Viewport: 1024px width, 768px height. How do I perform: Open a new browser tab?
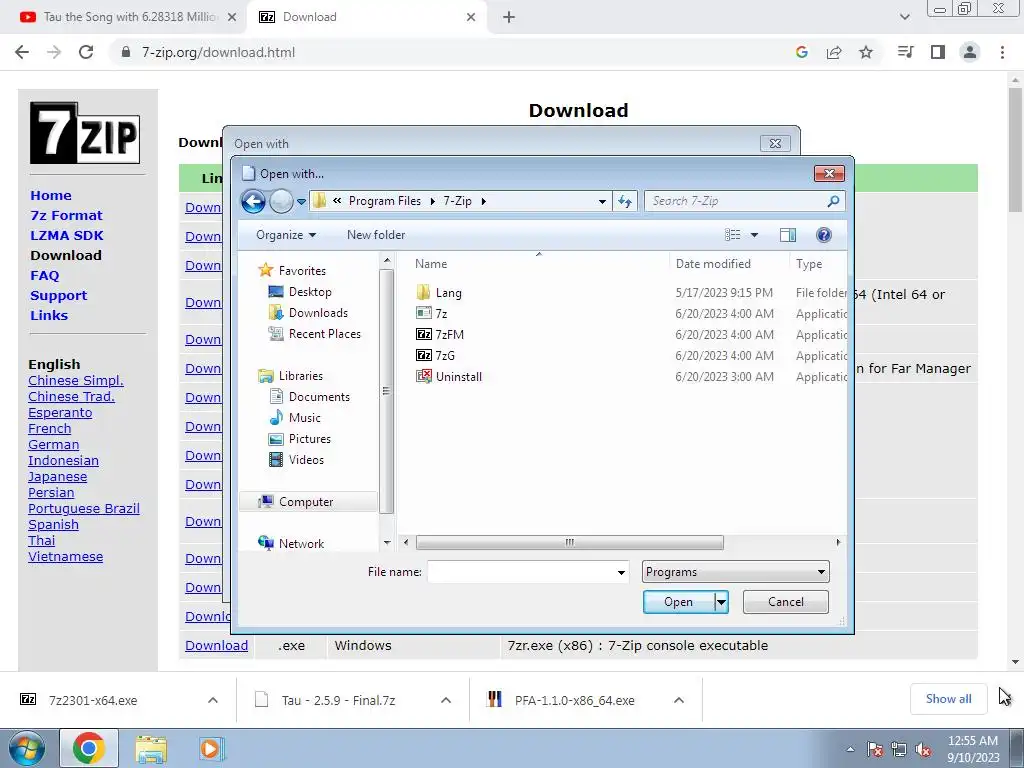click(x=509, y=17)
